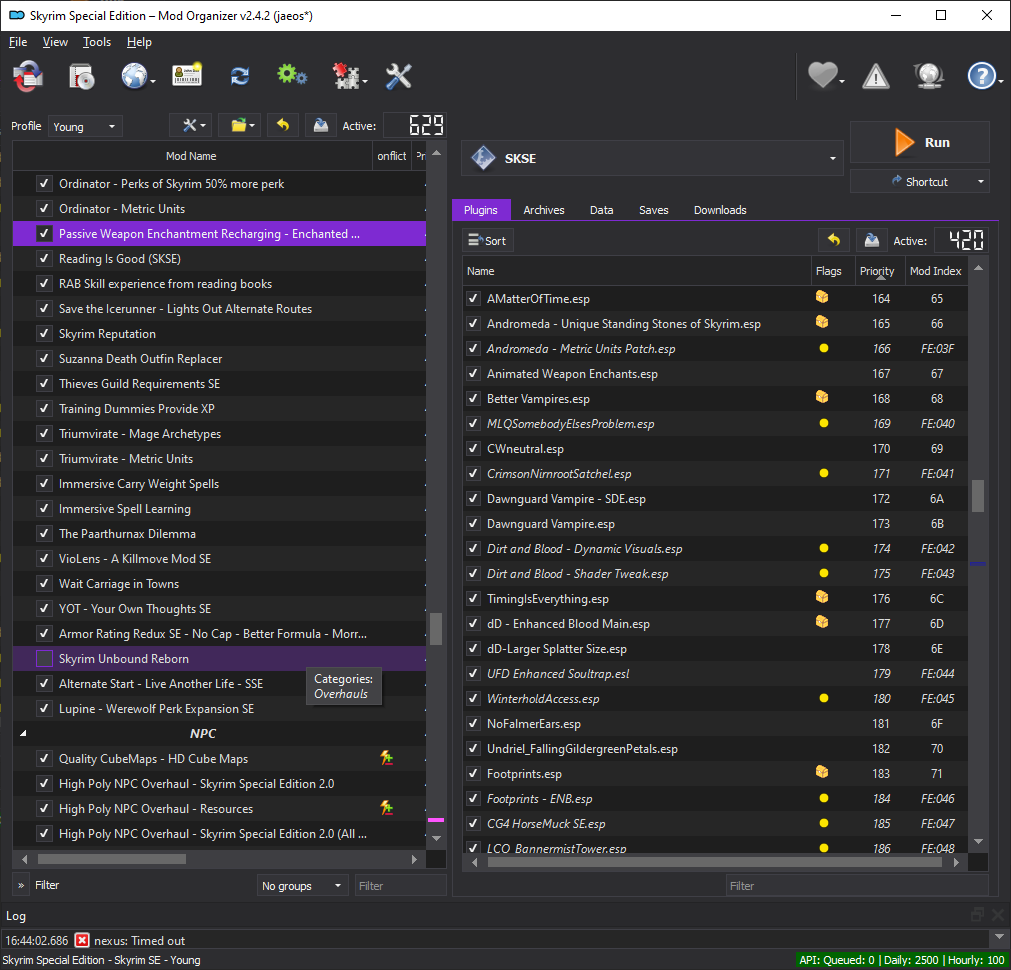The width and height of the screenshot is (1011, 970).
Task: Click archive flag icon for Better Vampires.esp
Action: point(822,397)
